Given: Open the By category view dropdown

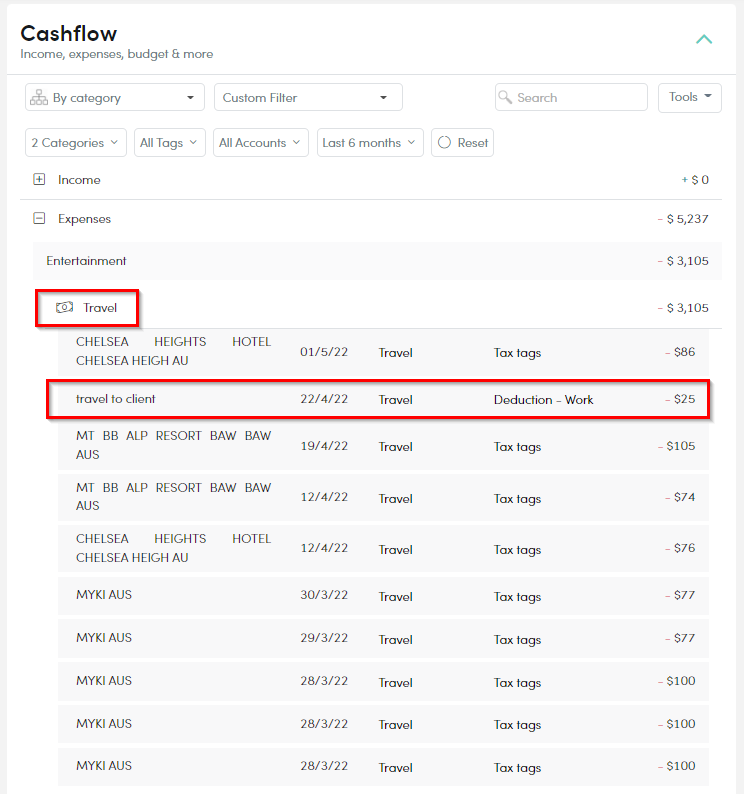Looking at the screenshot, I should tap(115, 97).
